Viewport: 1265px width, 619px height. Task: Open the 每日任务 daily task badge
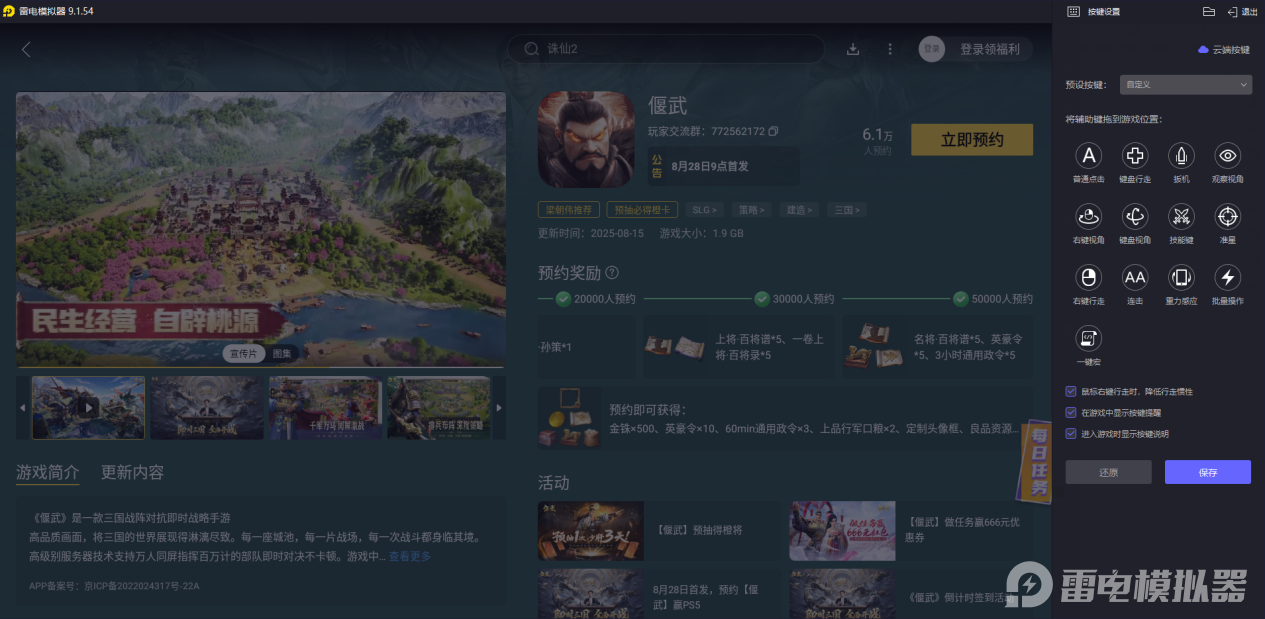pos(1036,460)
